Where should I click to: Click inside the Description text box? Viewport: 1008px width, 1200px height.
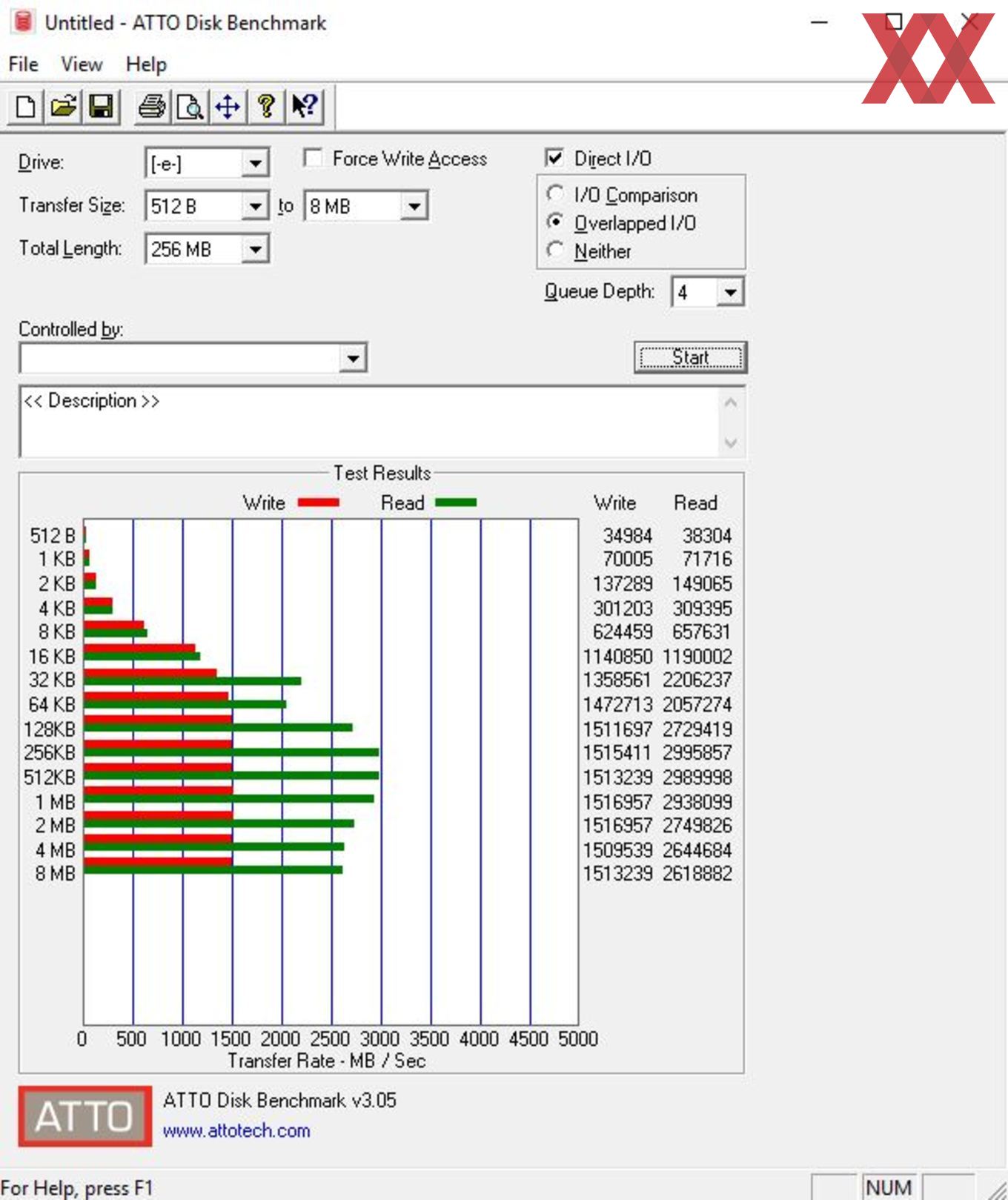click(368, 421)
